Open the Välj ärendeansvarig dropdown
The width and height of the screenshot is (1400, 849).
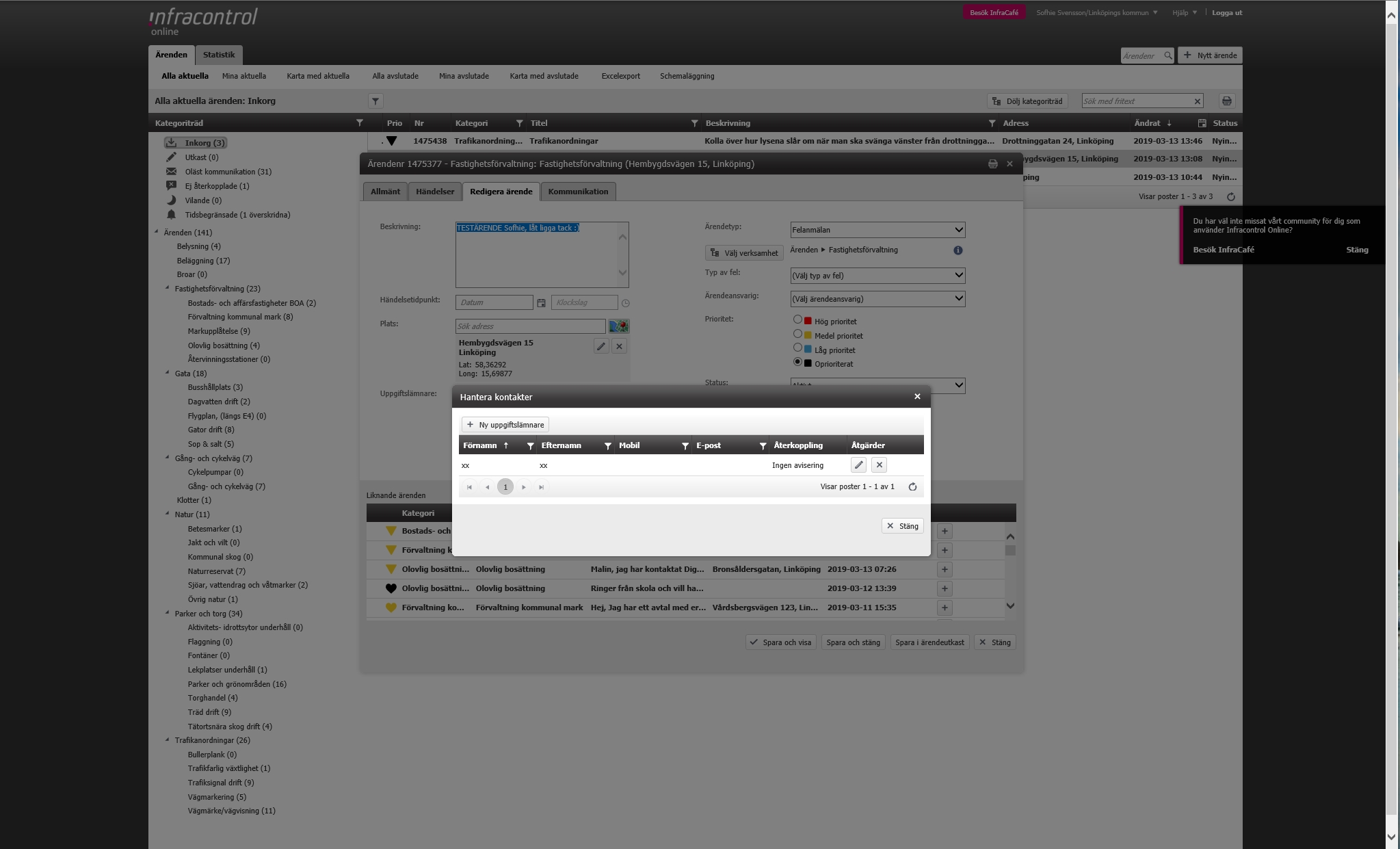(877, 299)
